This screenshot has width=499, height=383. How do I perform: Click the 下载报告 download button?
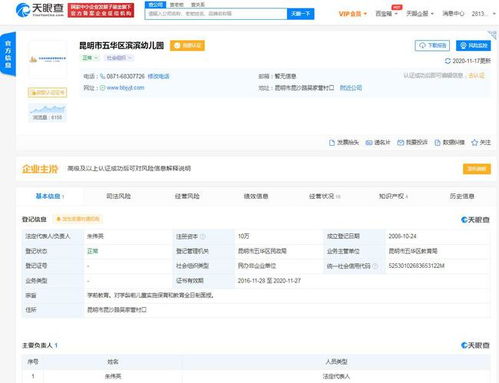[x=432, y=45]
